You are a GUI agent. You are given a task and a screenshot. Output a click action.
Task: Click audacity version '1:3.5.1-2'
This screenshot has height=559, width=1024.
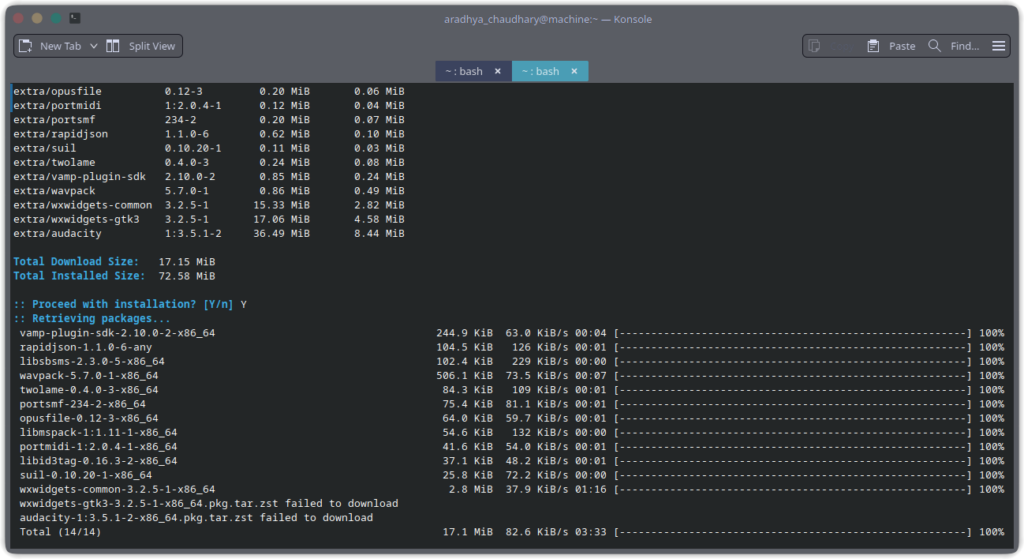click(193, 234)
